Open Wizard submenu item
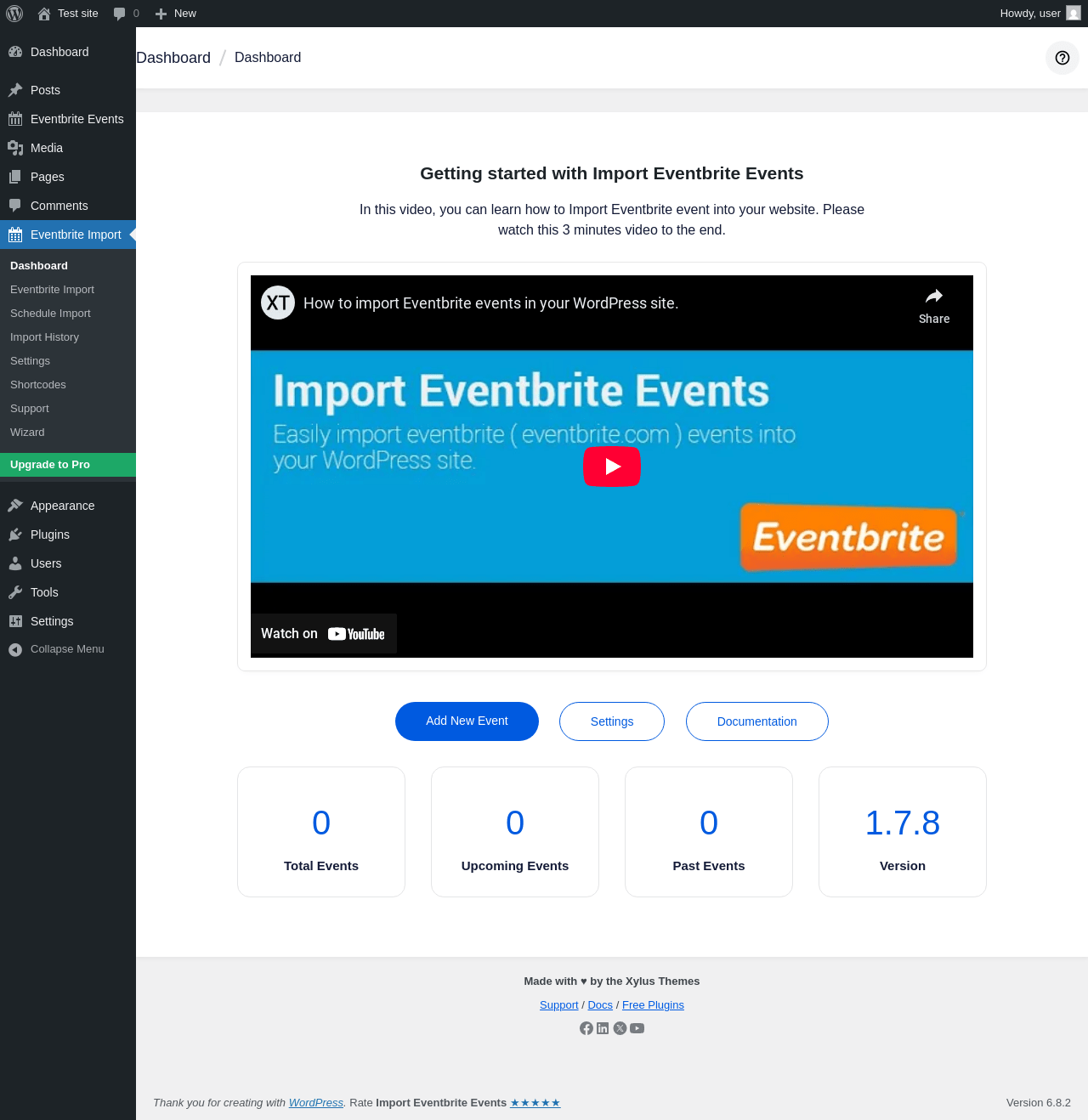 27,433
